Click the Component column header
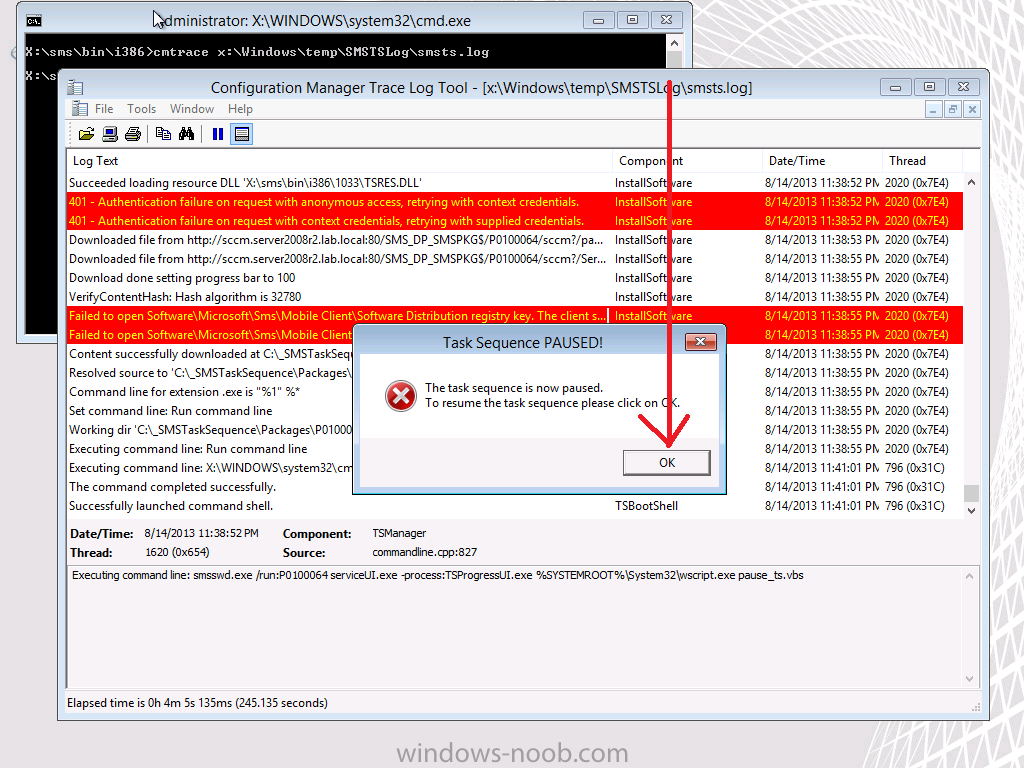Viewport: 1024px width, 768px height. [687, 161]
